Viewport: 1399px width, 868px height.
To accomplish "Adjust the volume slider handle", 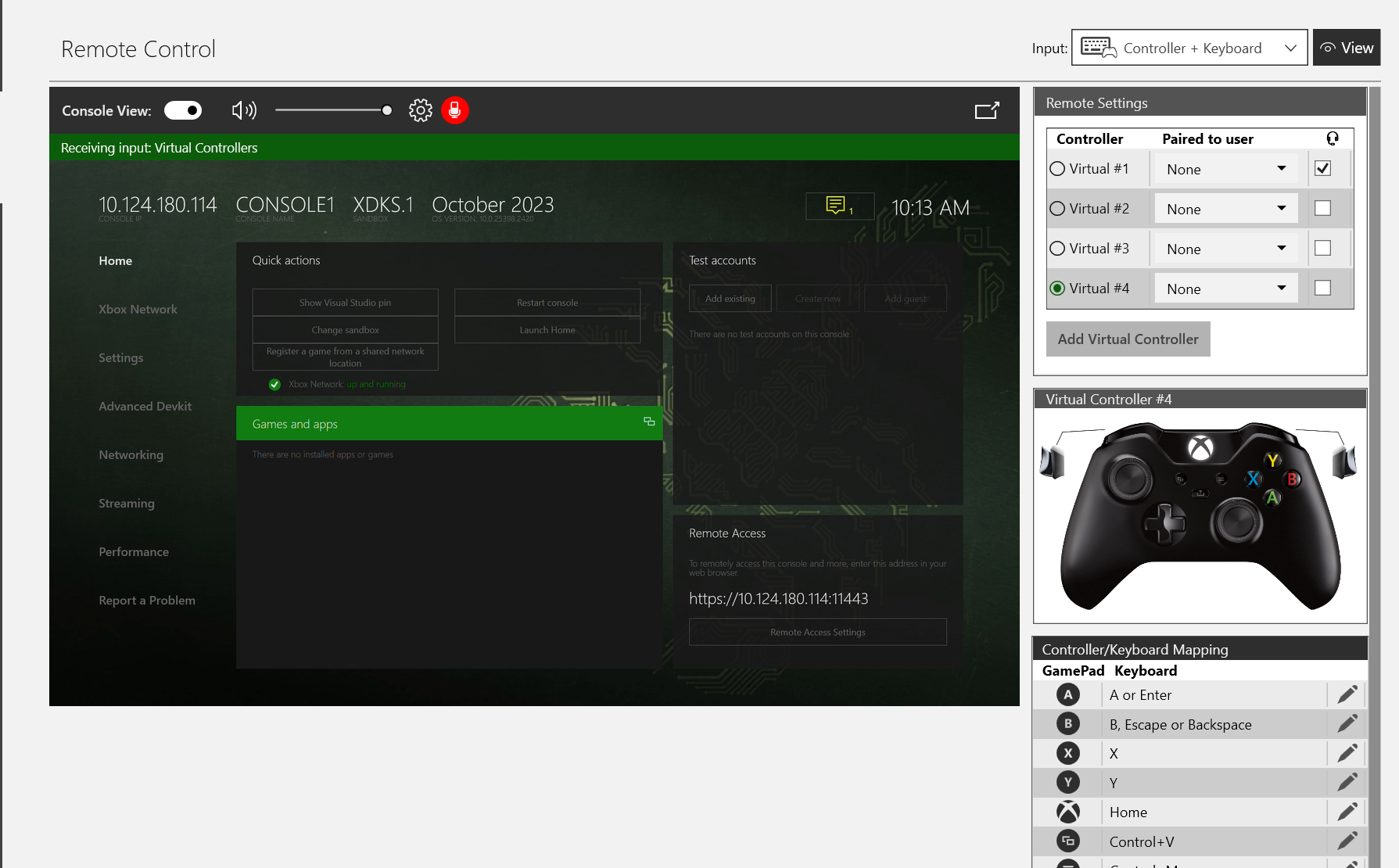I will [x=387, y=110].
